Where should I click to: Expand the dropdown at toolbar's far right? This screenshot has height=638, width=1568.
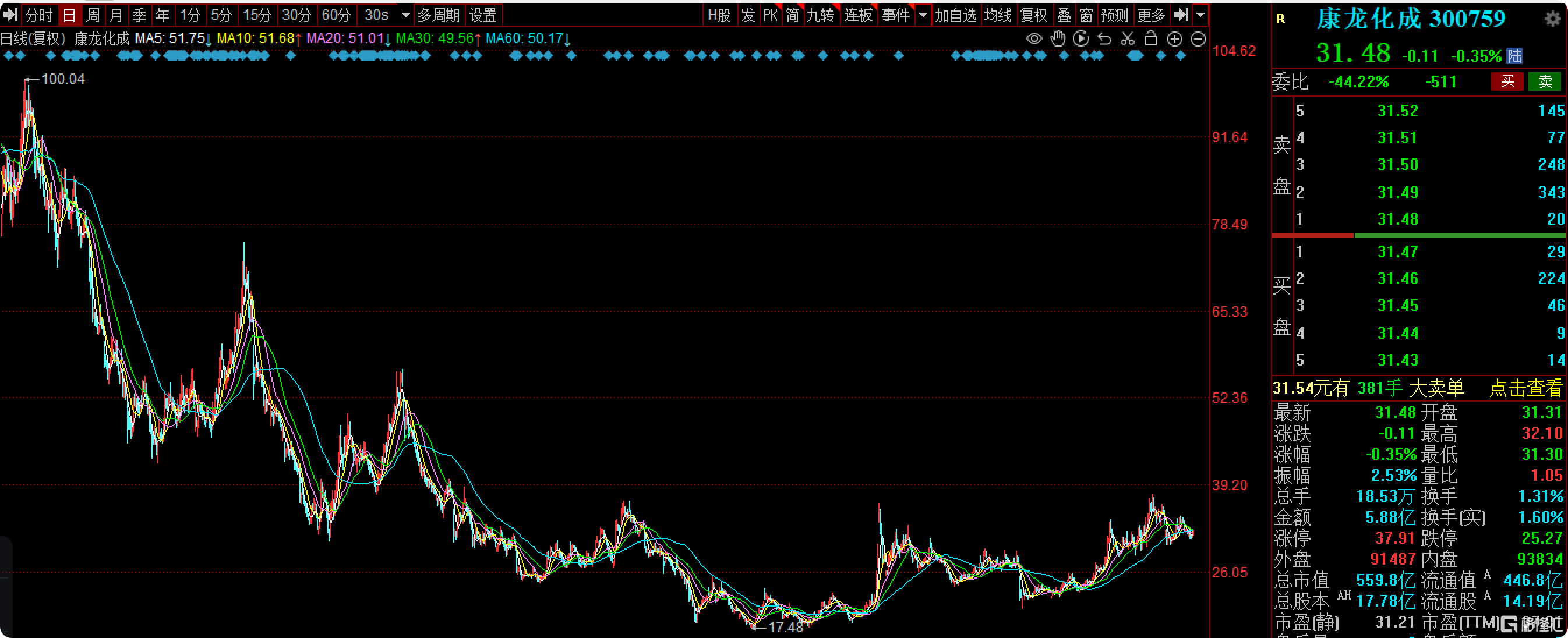[x=1200, y=15]
